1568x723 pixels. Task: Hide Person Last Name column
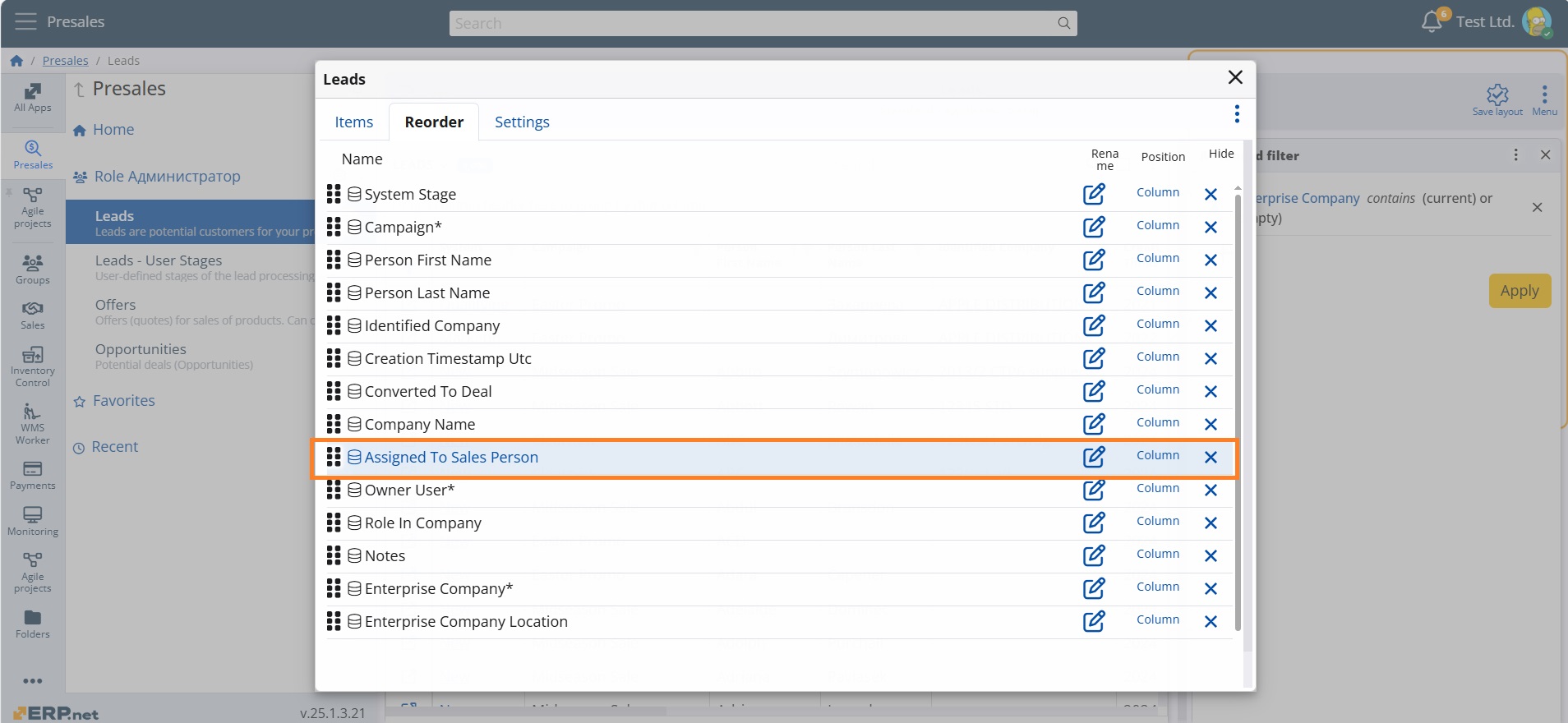pos(1211,293)
